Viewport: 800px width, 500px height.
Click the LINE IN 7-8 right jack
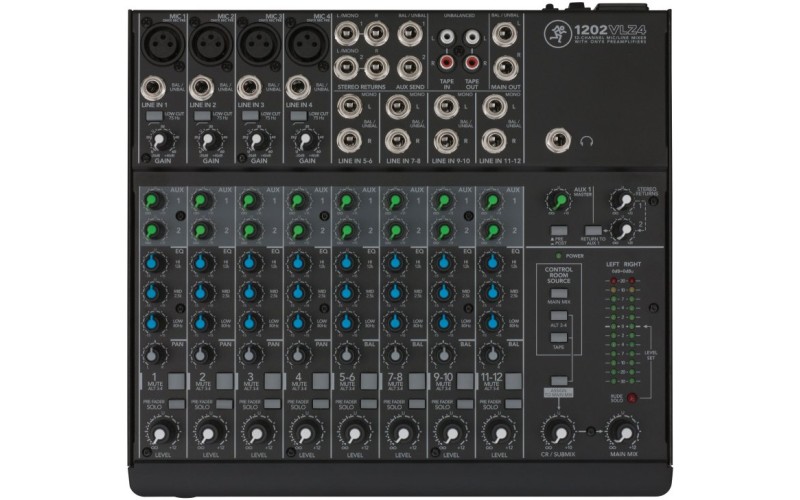coord(397,141)
